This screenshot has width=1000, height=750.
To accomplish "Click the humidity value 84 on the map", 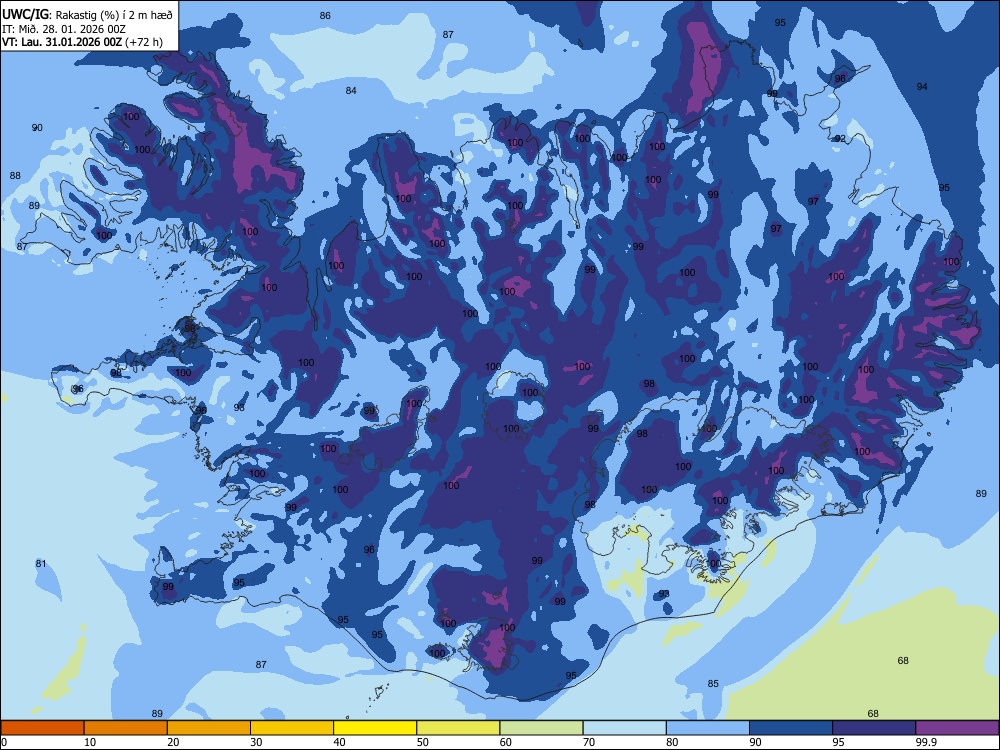I will (351, 91).
